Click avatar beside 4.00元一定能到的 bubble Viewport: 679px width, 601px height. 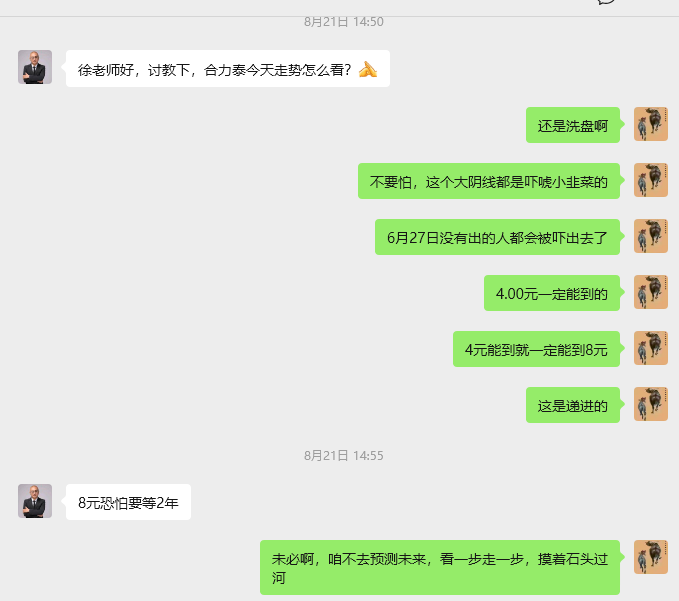651,292
